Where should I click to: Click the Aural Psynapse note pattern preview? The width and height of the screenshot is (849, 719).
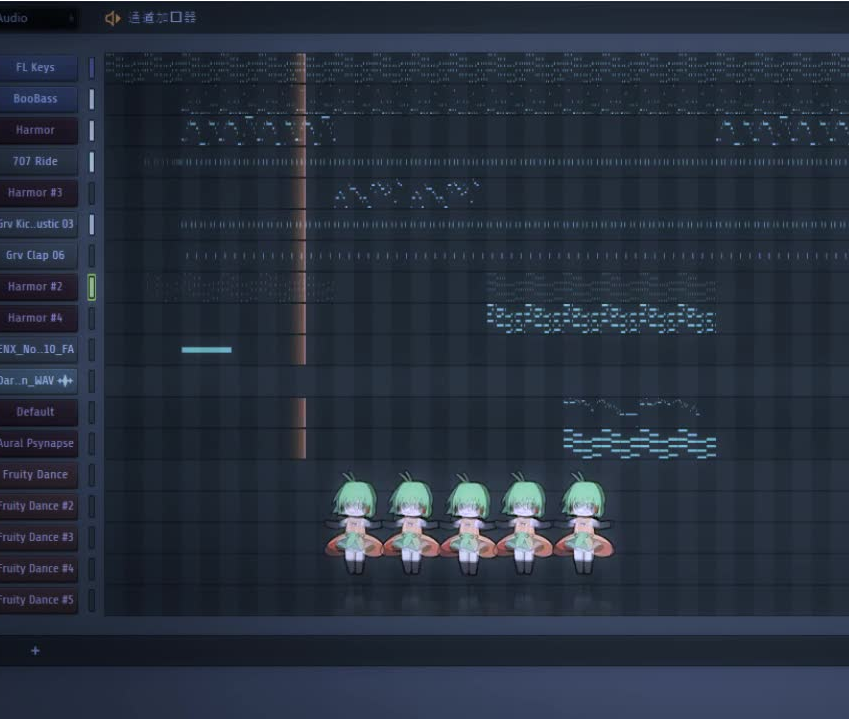(x=639, y=443)
